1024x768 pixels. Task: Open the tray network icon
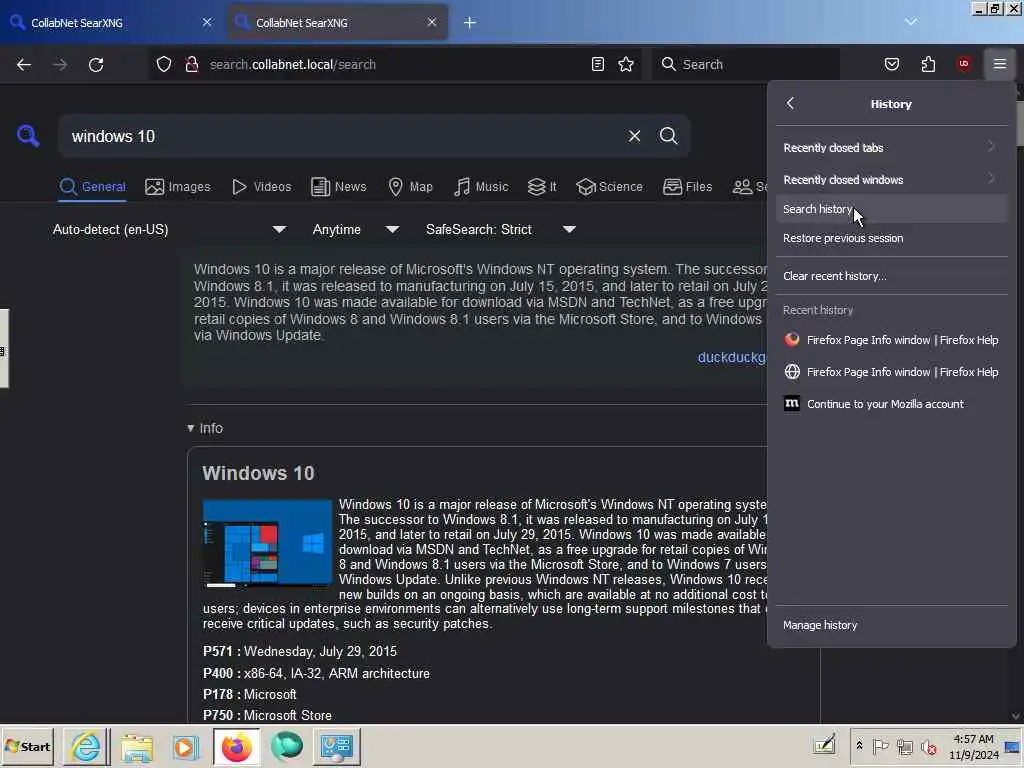[904, 746]
